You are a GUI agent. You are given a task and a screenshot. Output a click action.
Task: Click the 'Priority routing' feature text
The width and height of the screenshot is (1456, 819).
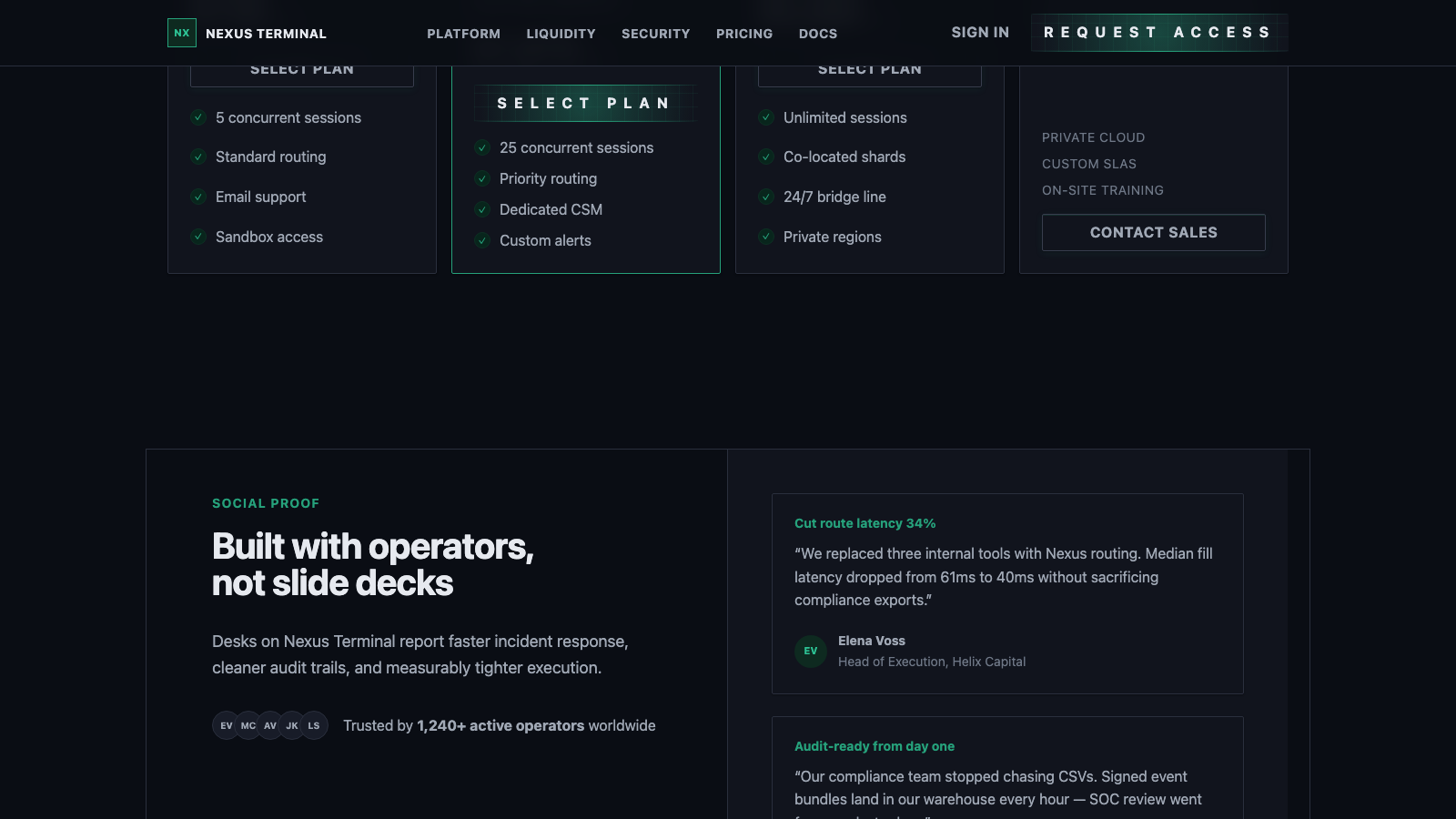pos(549,178)
